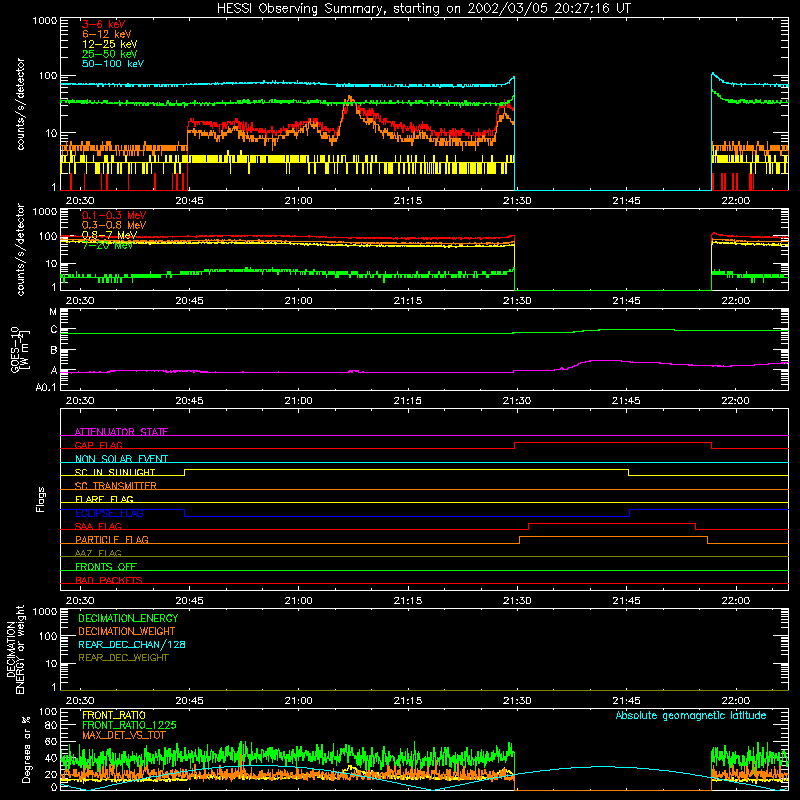Click the HESSI Observing Summary title text
The image size is (800, 800).
(x=423, y=9)
